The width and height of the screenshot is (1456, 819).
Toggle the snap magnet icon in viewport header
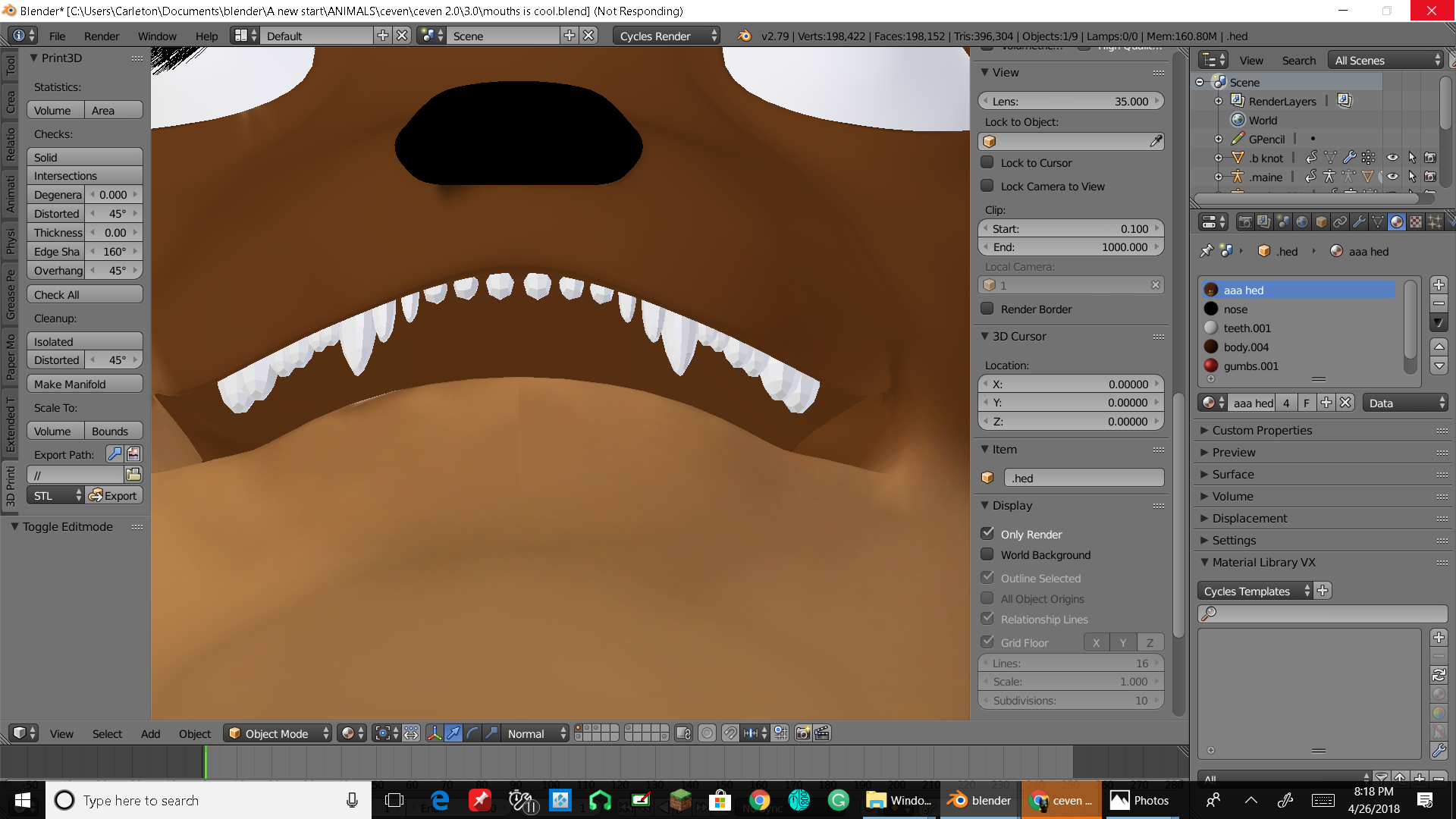730,733
